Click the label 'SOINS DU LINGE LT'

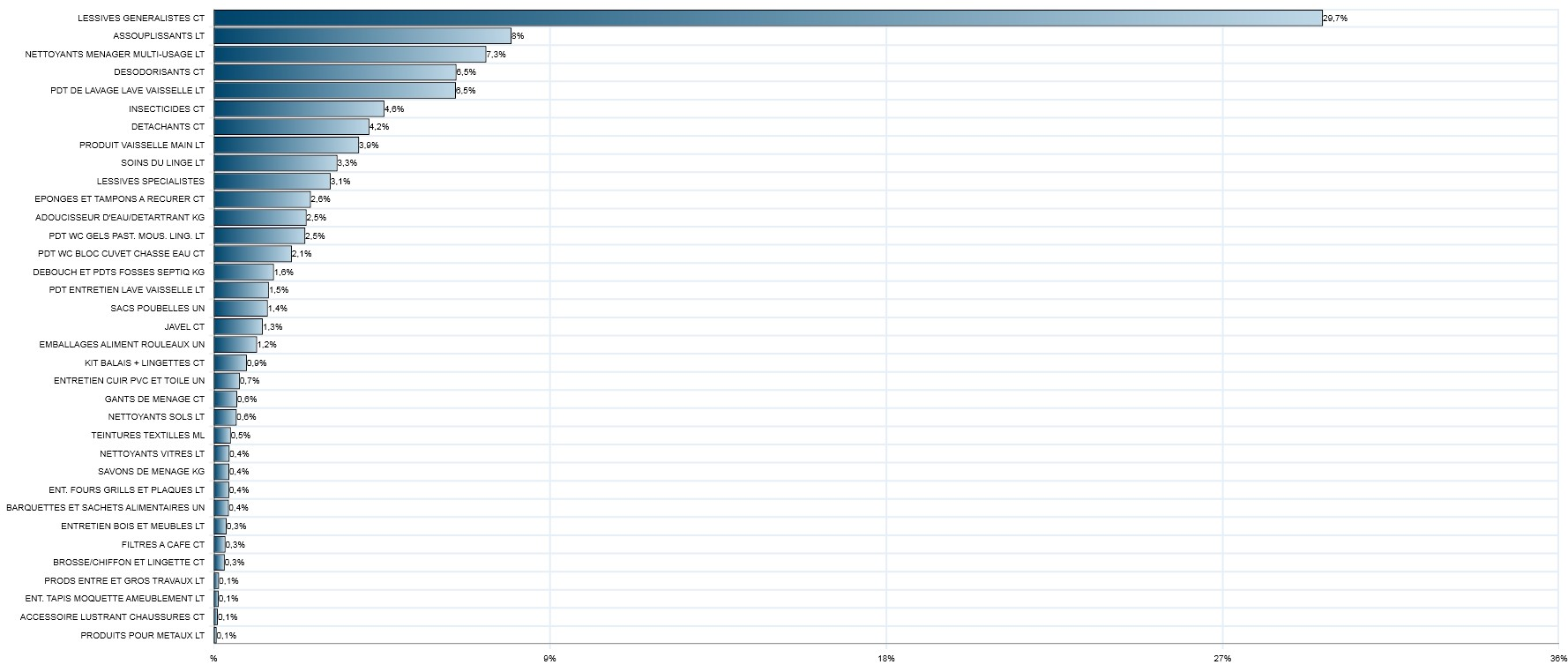click(163, 163)
